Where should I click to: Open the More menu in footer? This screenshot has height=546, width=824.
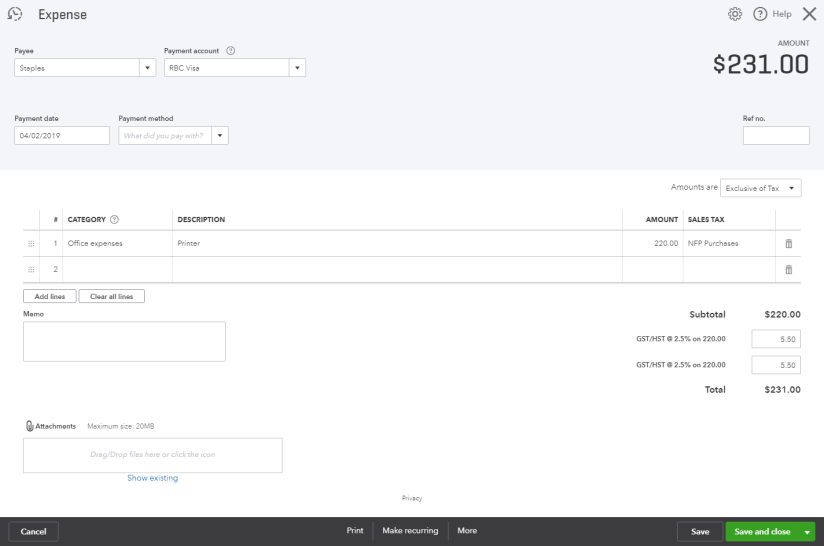467,531
